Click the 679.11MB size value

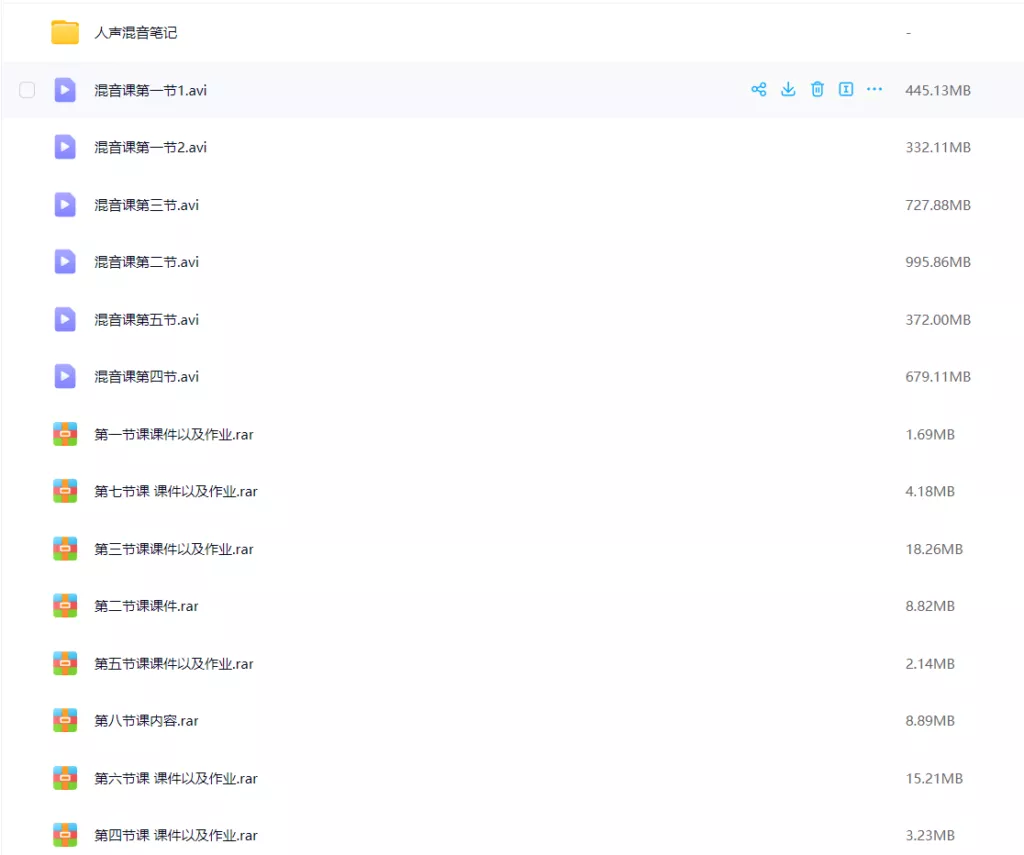938,377
